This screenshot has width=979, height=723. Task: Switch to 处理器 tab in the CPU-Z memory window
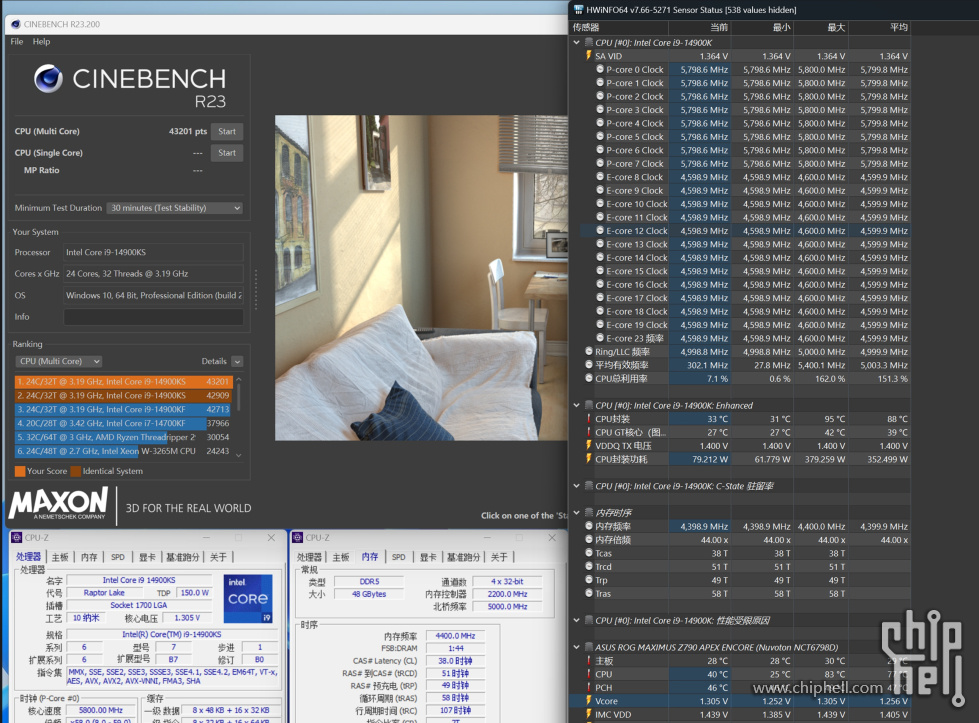pos(310,557)
